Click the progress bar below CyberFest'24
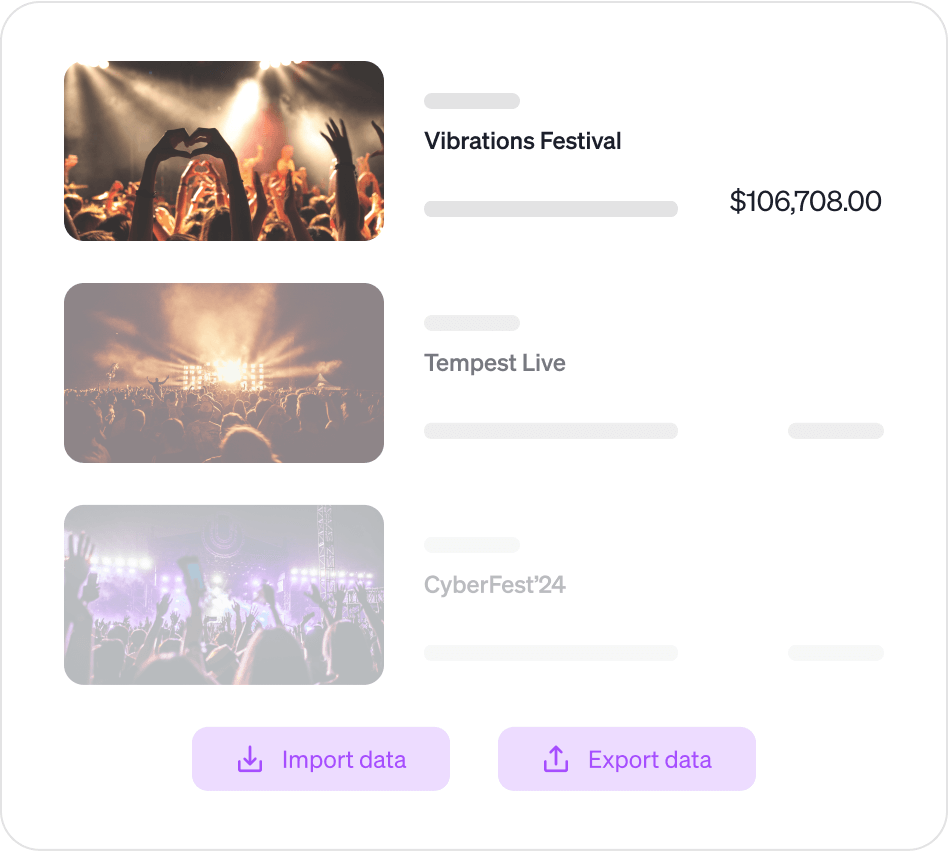Screen dimensions: 948x851 tap(551, 652)
